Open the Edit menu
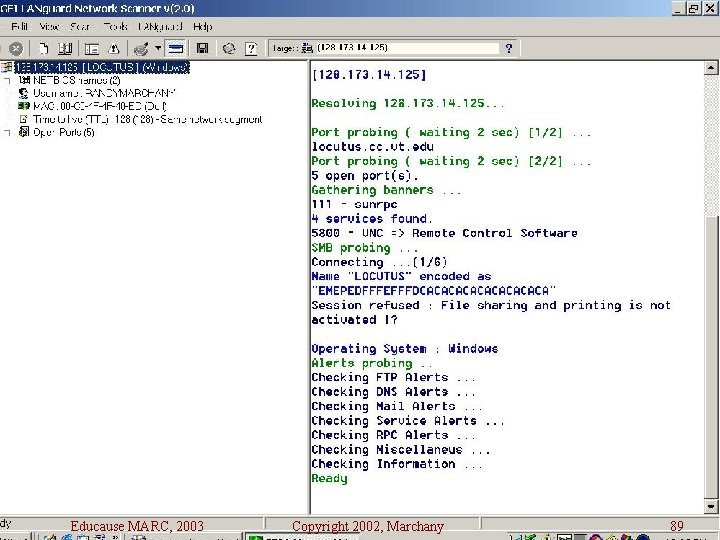The image size is (720, 540). (x=19, y=27)
